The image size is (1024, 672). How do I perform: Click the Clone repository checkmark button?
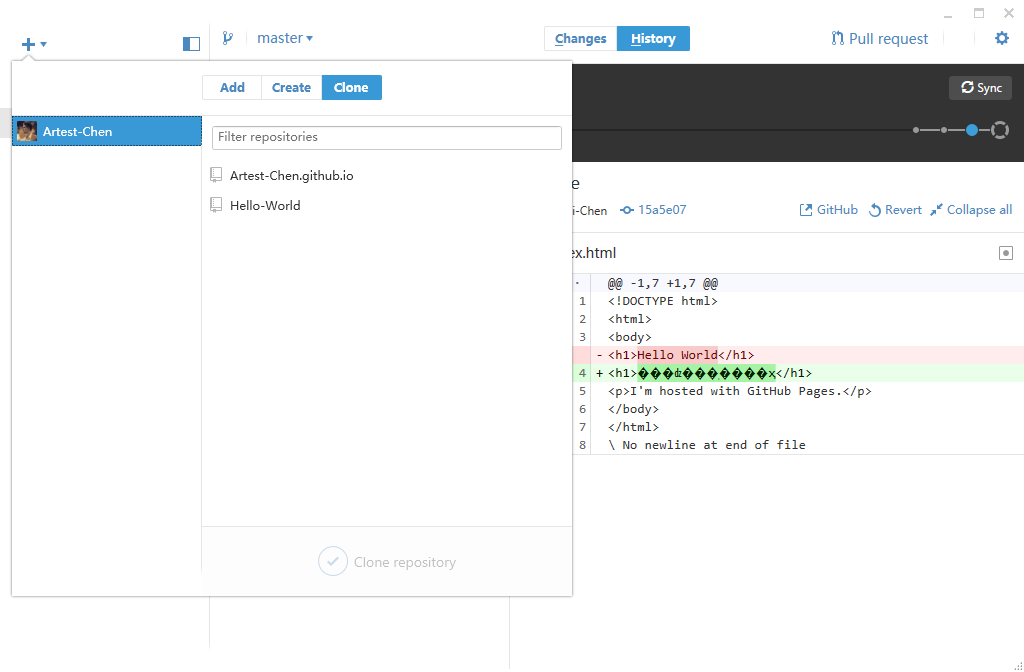(x=332, y=562)
